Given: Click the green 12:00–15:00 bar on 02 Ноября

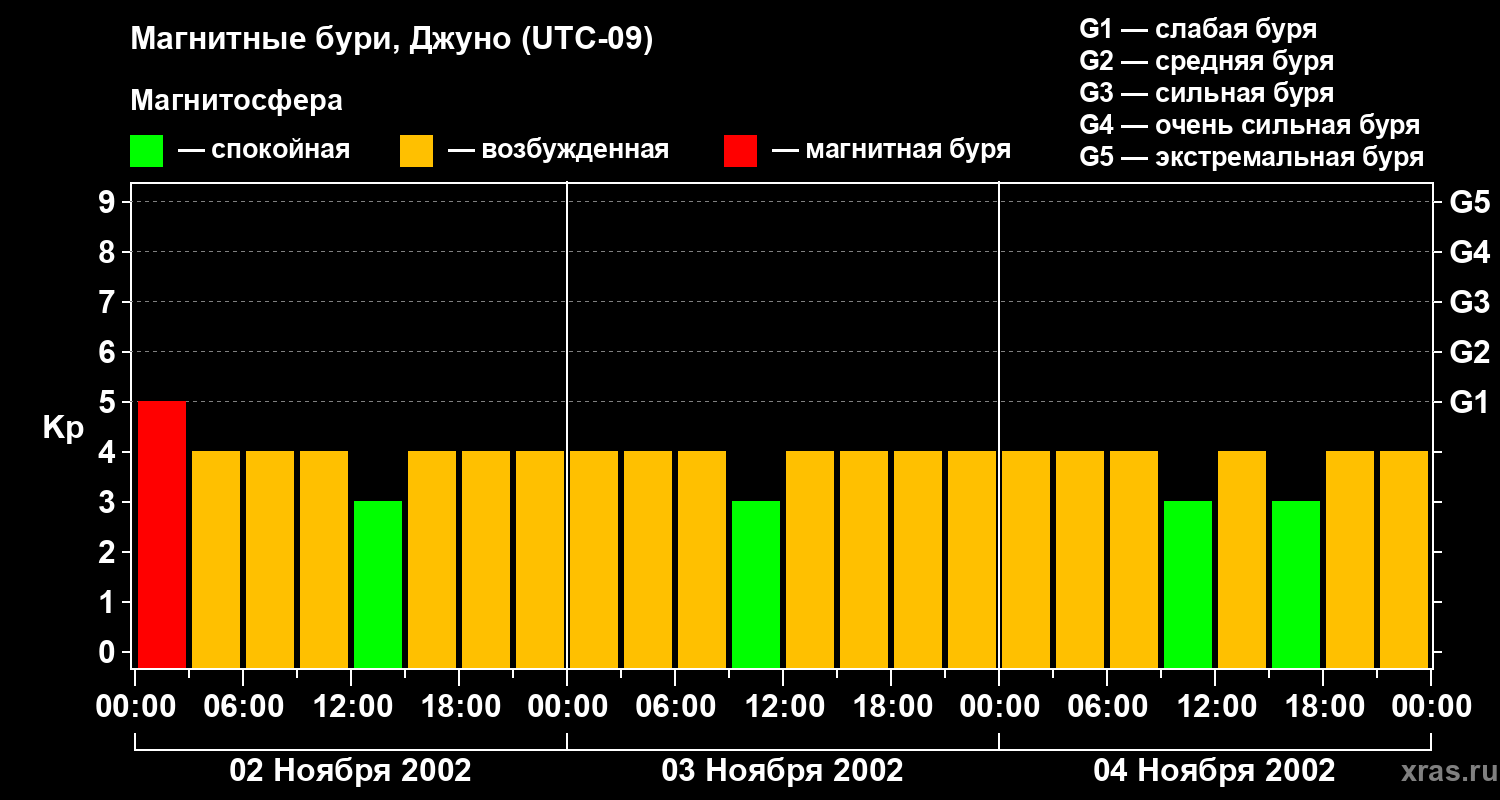Looking at the screenshot, I should [378, 584].
